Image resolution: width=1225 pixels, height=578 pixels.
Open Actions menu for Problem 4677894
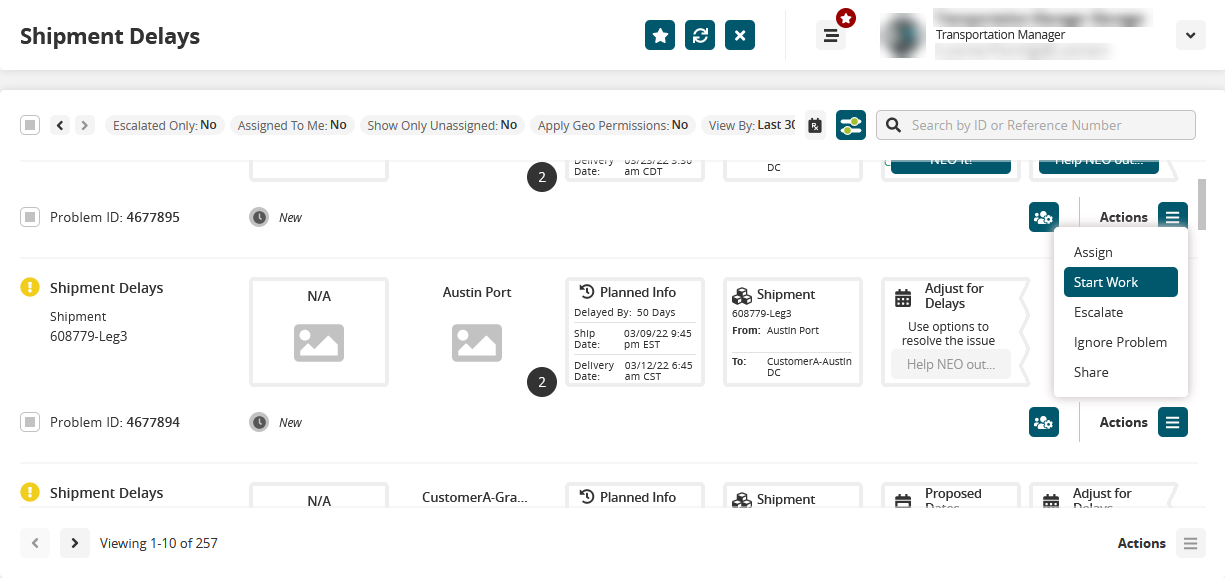click(x=1173, y=422)
